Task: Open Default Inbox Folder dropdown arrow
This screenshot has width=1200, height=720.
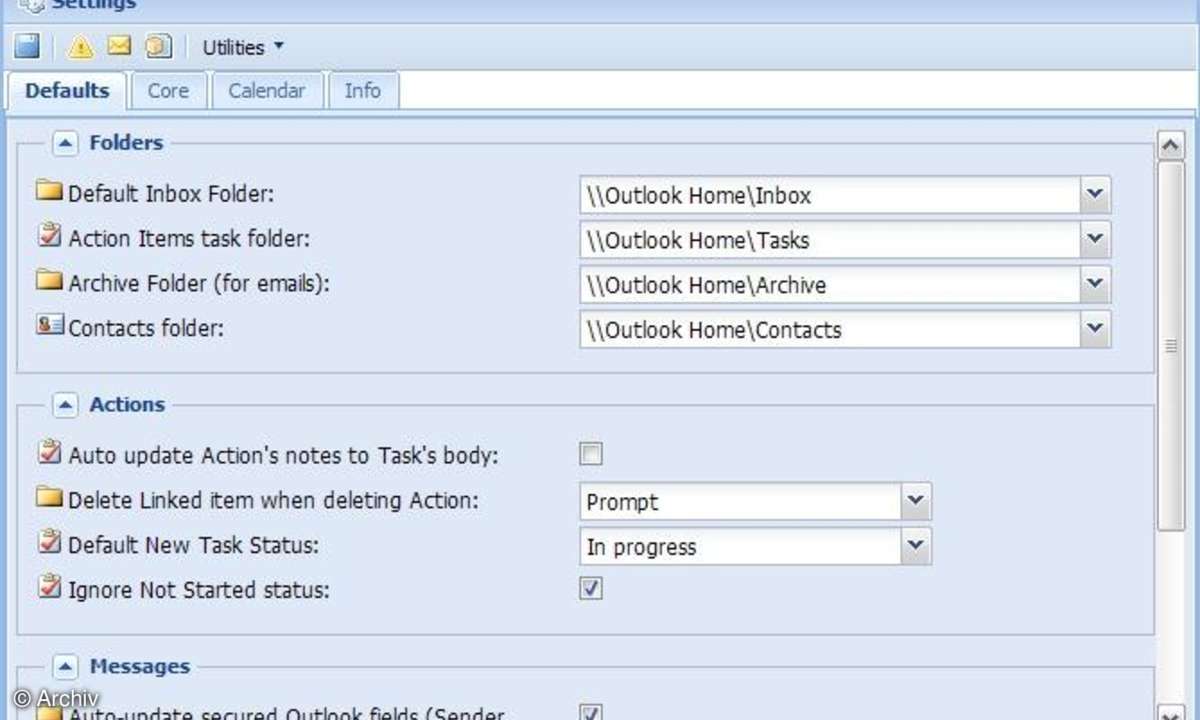Action: (x=1095, y=195)
